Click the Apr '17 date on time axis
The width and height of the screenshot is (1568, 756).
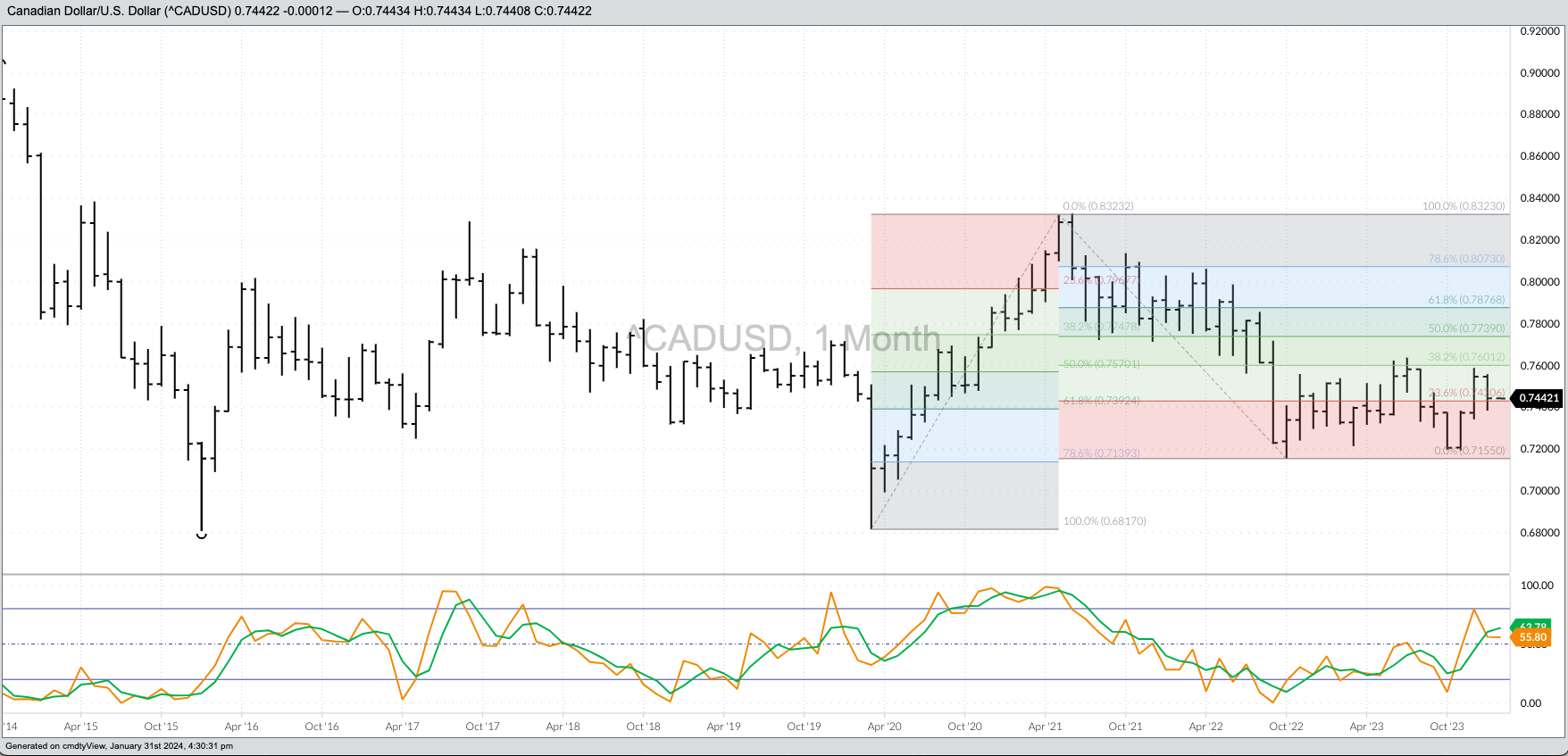[x=402, y=727]
